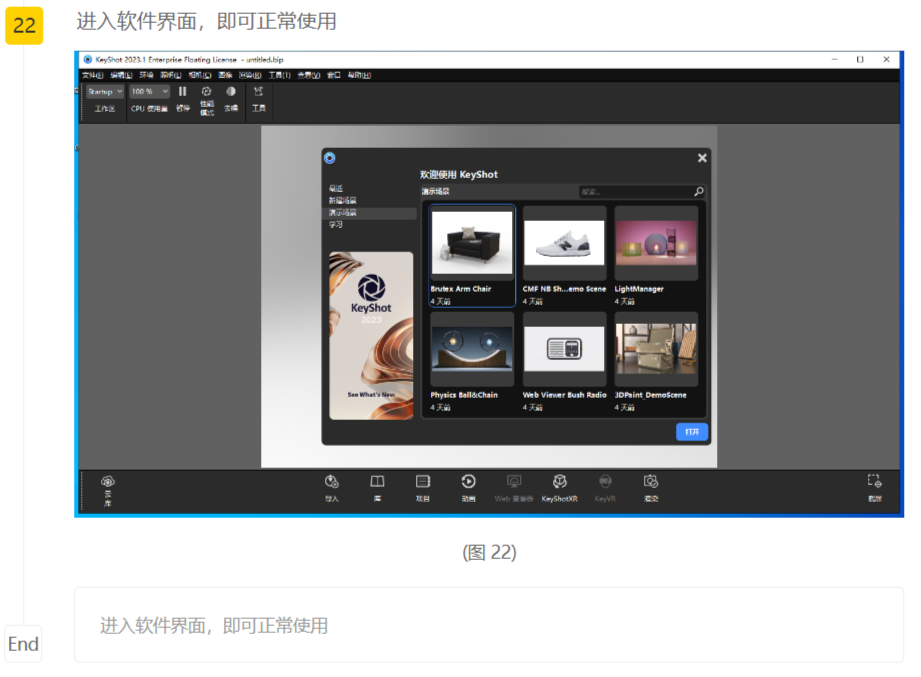The width and height of the screenshot is (921, 677).
Task: Open the 库 library panel icon
Action: (377, 481)
